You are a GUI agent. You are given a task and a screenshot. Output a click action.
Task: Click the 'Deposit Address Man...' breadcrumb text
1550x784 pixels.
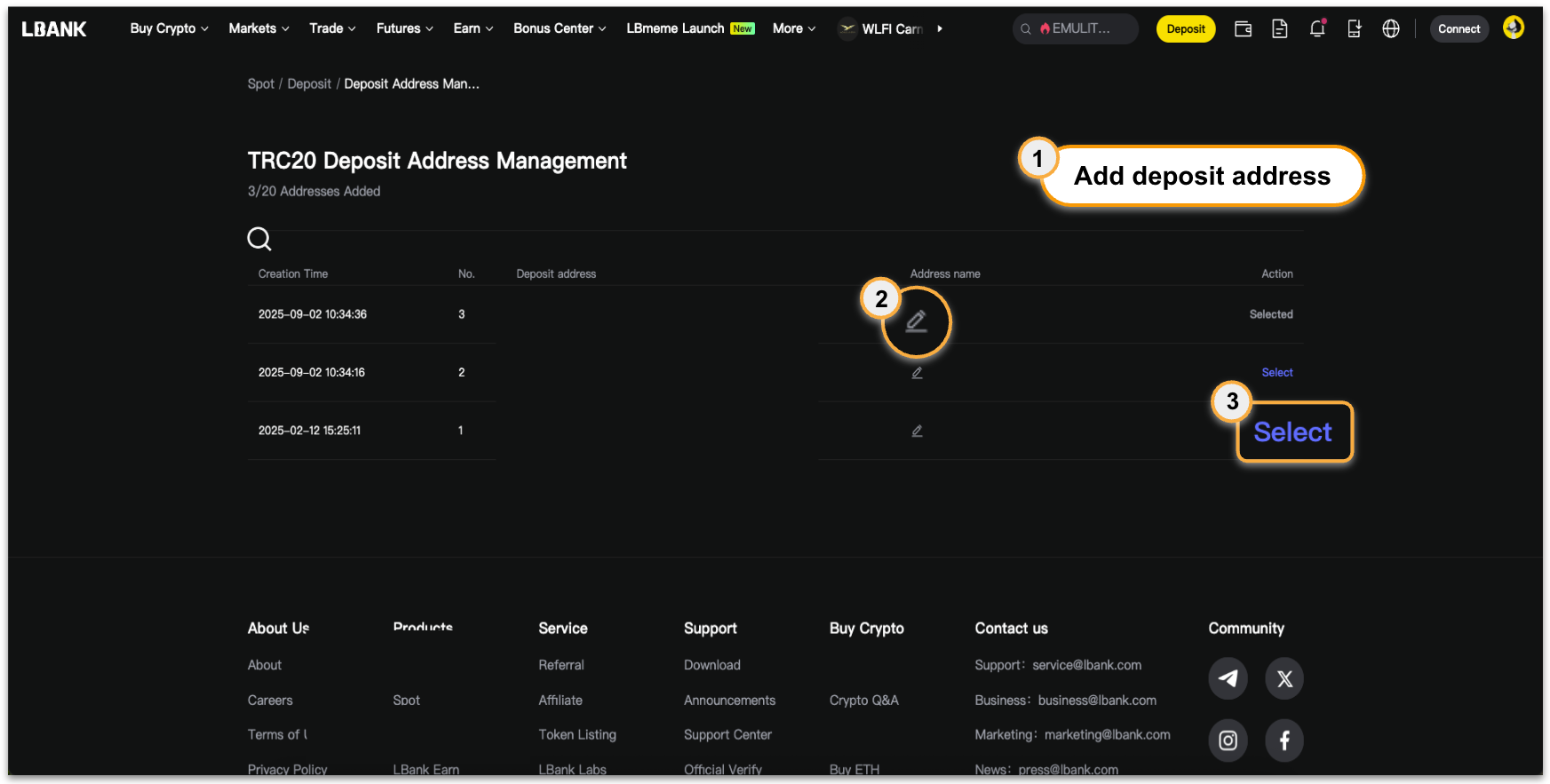pyautogui.click(x=412, y=84)
